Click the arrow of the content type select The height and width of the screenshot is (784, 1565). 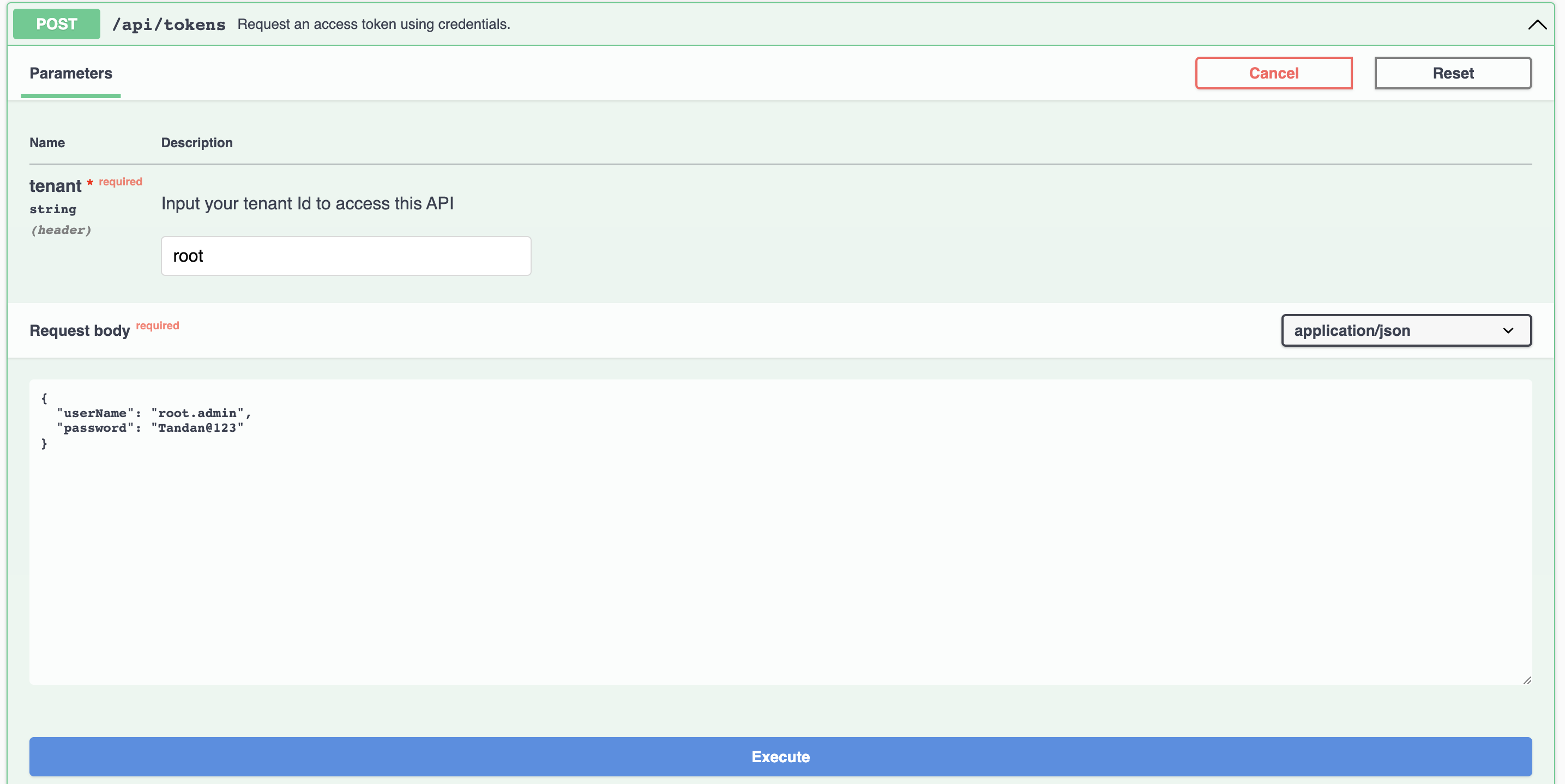(1508, 330)
